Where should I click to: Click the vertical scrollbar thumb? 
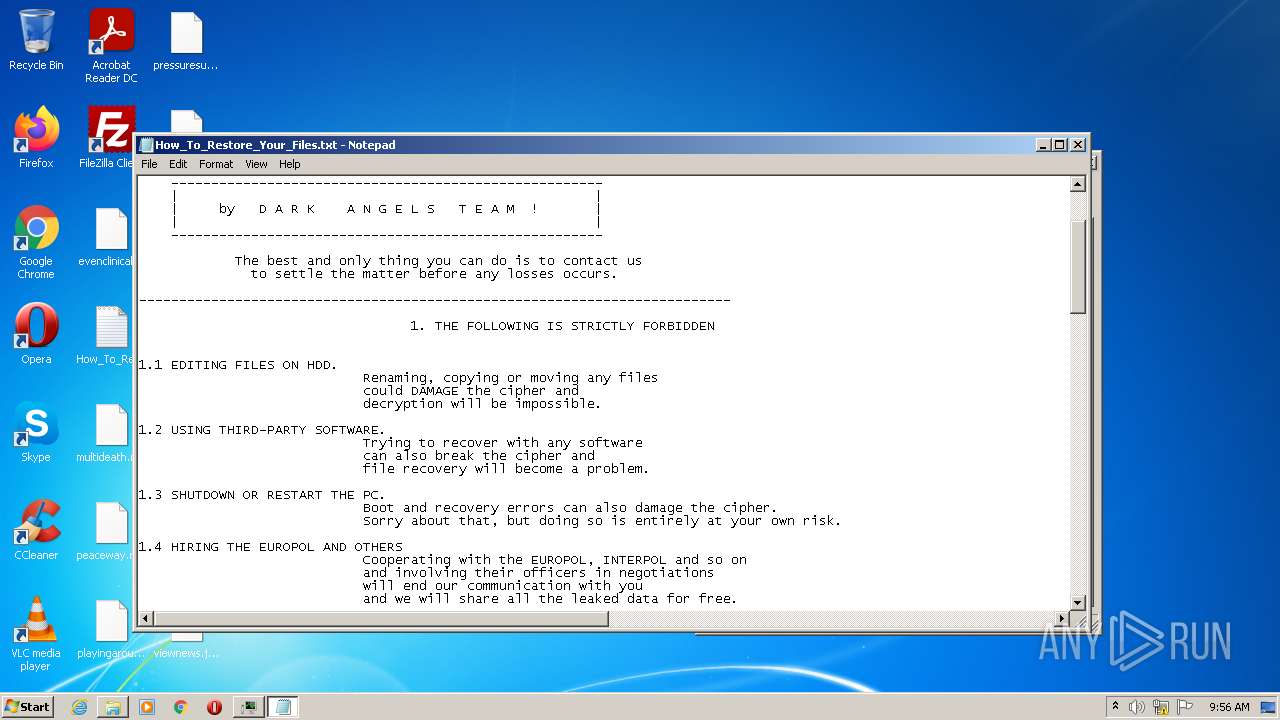[1078, 267]
